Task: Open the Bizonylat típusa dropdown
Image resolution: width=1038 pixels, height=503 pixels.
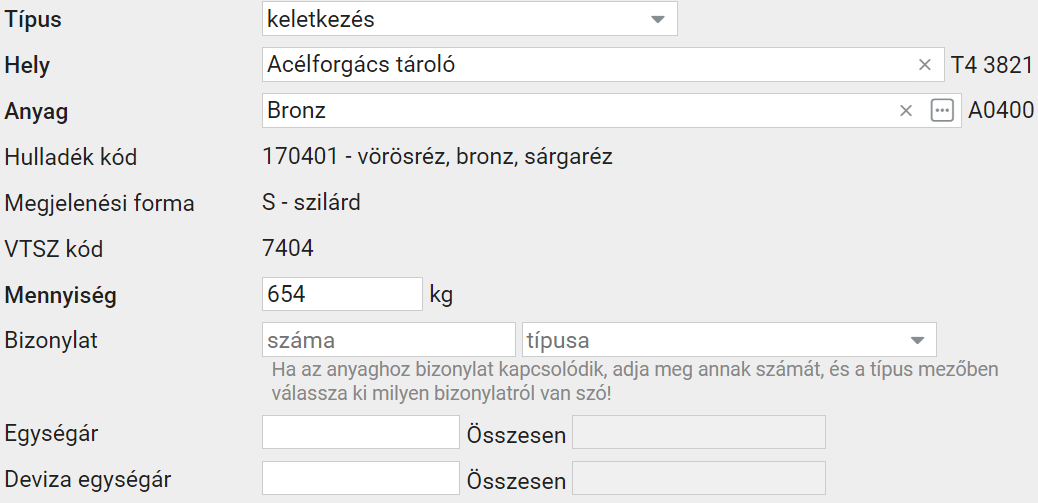Action: click(x=729, y=340)
